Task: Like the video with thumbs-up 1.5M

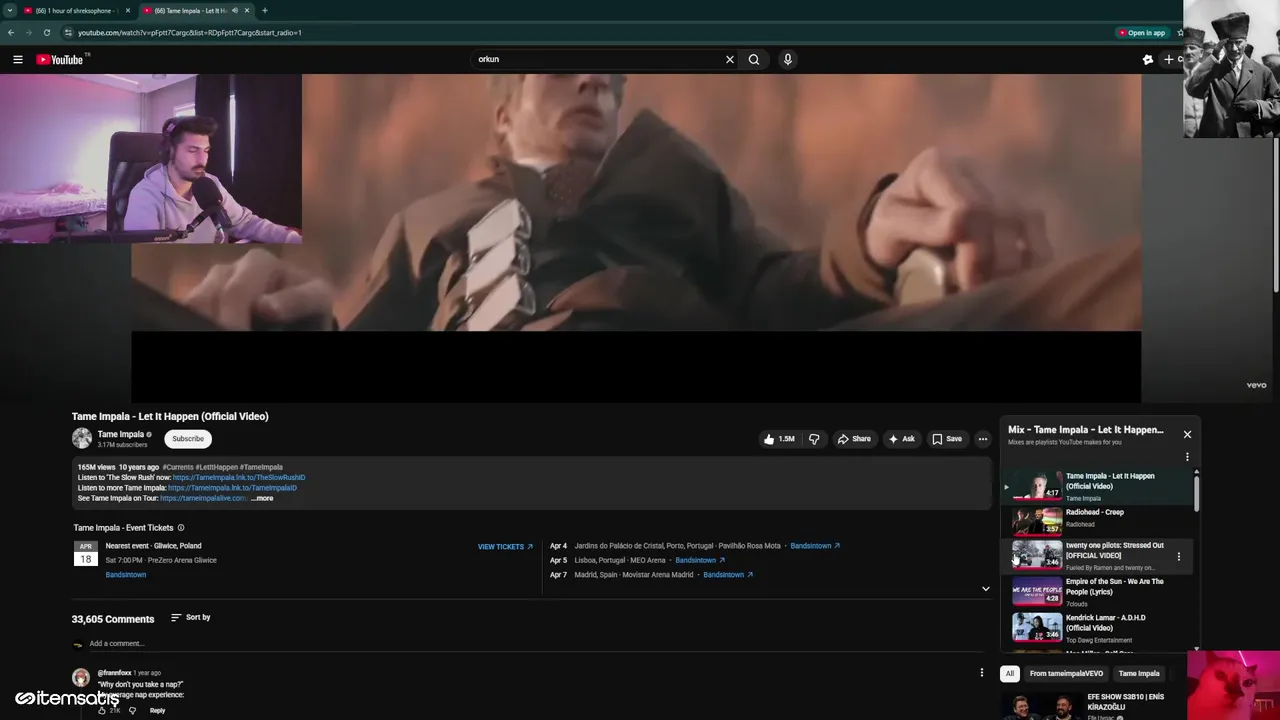Action: 778,439
